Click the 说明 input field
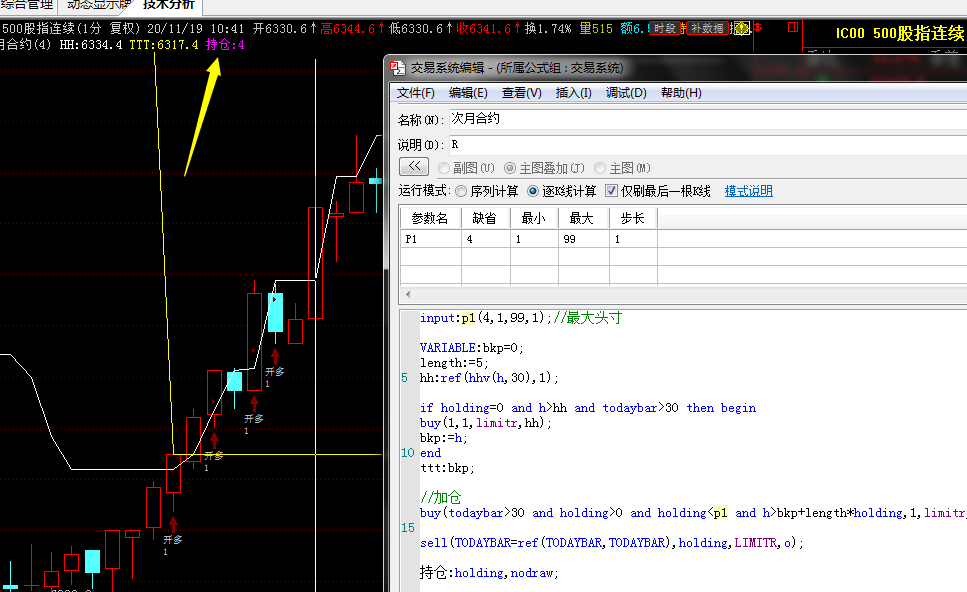This screenshot has height=592, width=967. point(708,145)
